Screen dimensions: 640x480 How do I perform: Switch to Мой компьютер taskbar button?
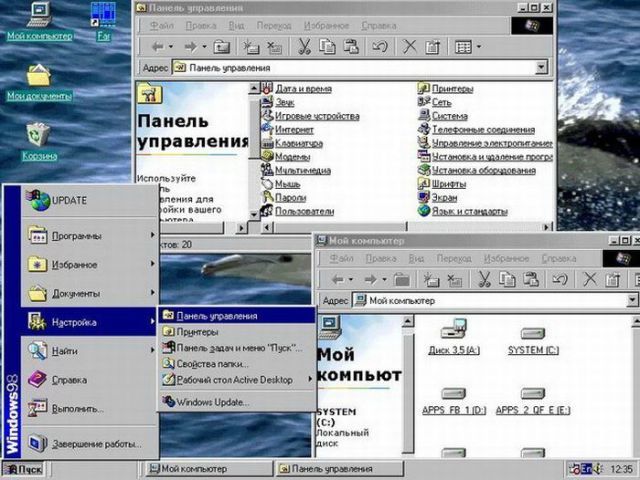pyautogui.click(x=208, y=468)
